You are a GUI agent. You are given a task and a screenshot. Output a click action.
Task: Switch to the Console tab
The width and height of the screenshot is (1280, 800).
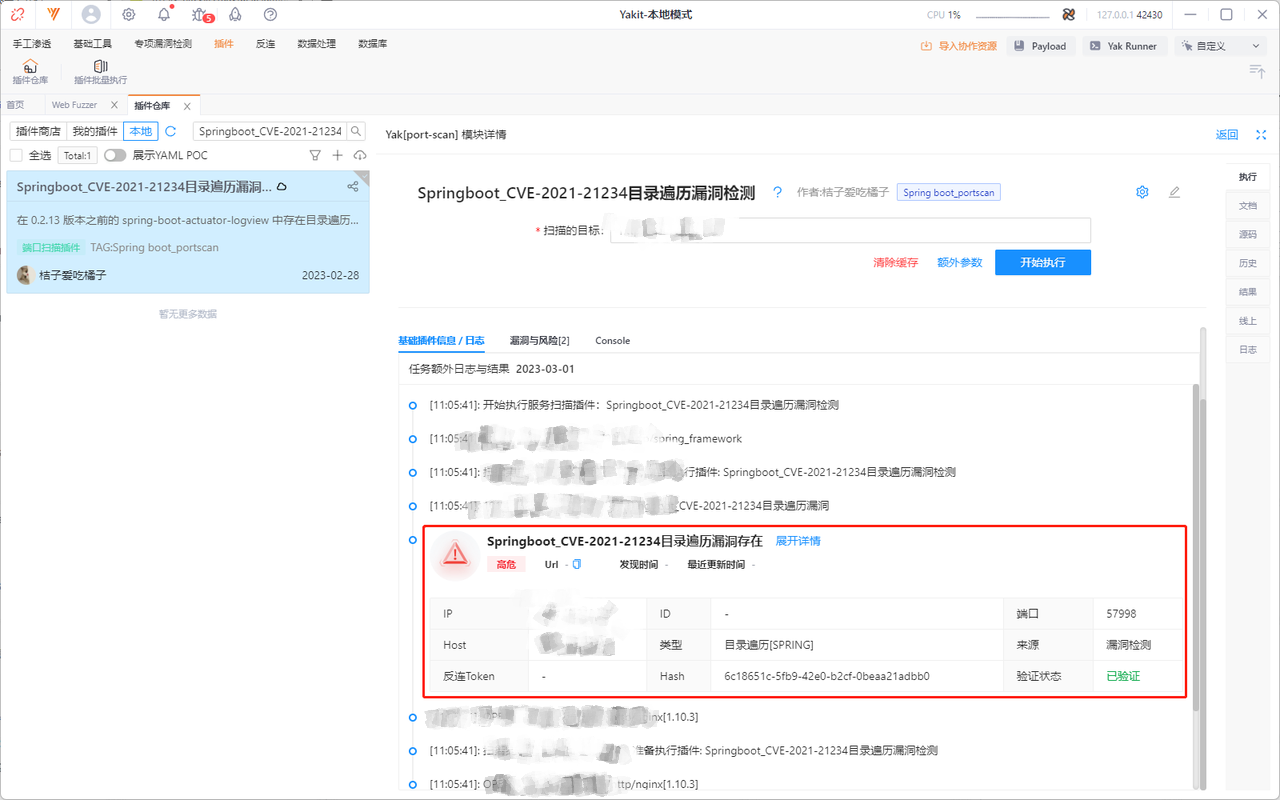613,341
